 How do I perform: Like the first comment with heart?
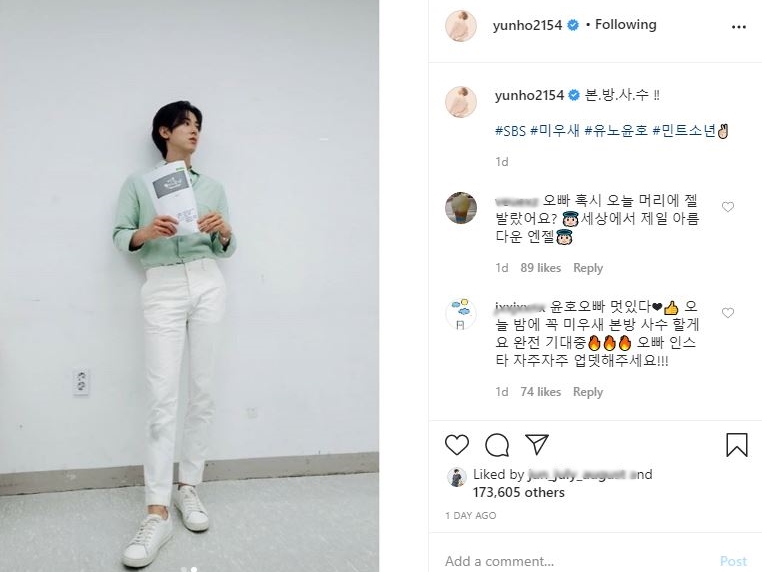pos(727,207)
